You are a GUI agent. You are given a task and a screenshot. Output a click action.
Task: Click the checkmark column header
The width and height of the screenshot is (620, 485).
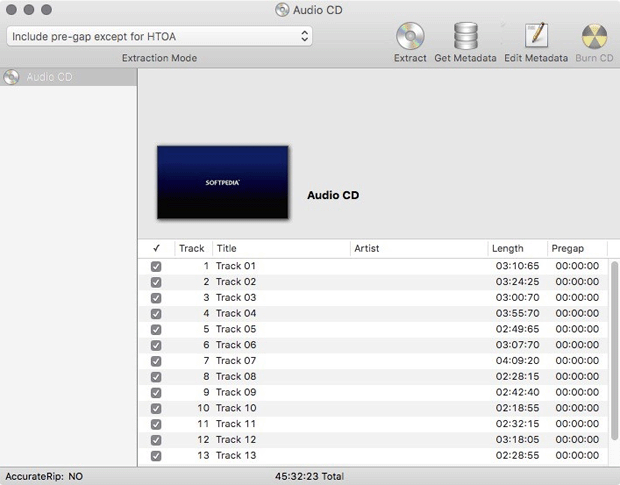click(157, 249)
